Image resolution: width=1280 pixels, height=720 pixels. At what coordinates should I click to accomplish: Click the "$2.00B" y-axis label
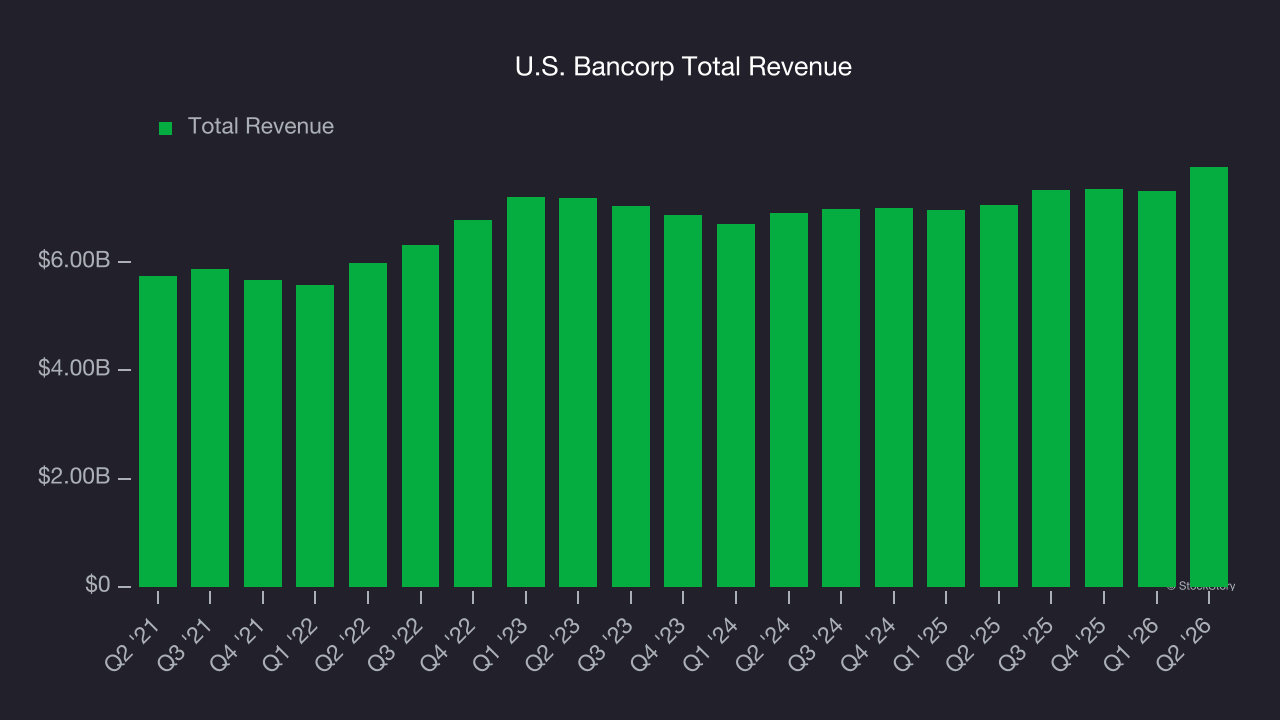click(74, 477)
